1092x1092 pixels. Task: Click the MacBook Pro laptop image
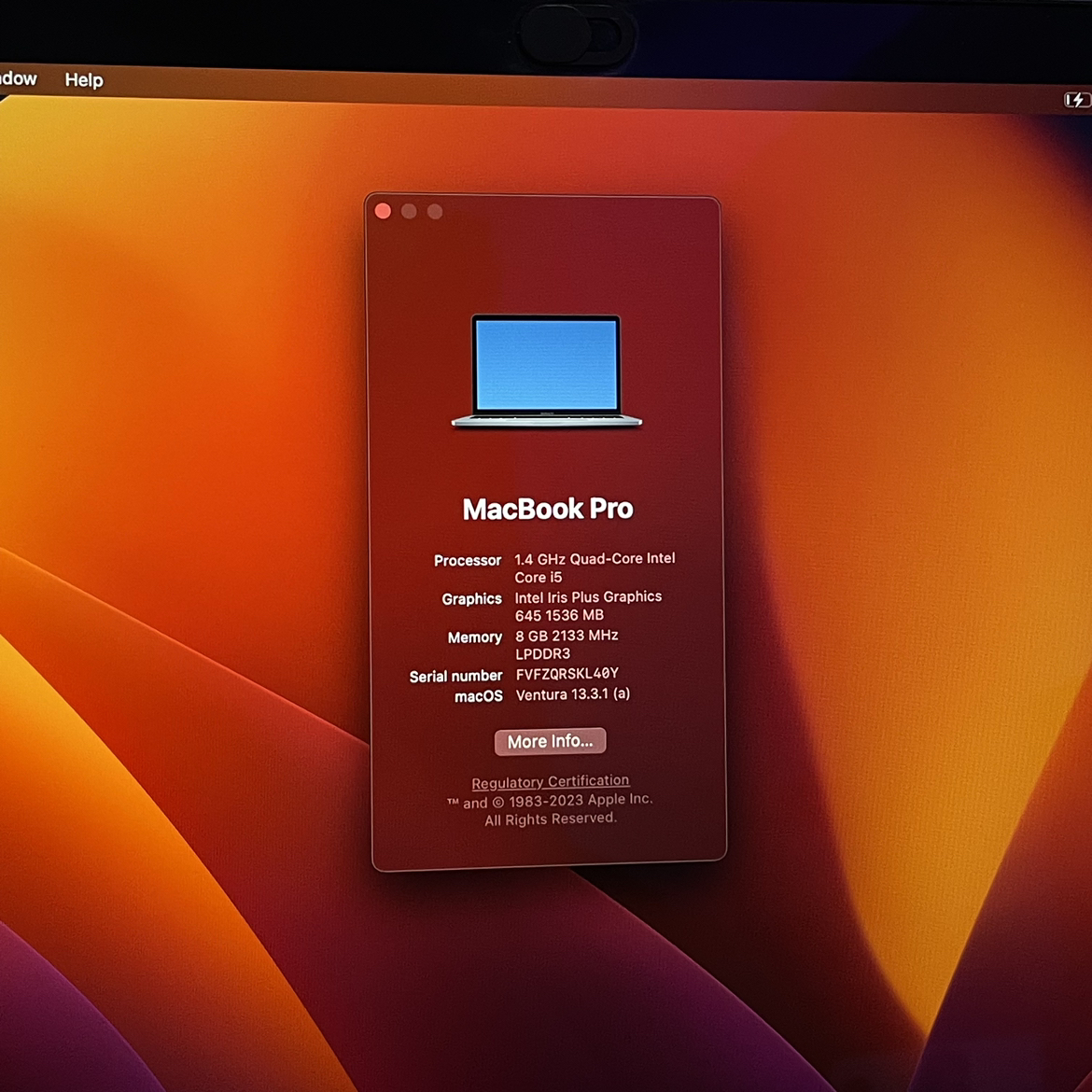547,371
